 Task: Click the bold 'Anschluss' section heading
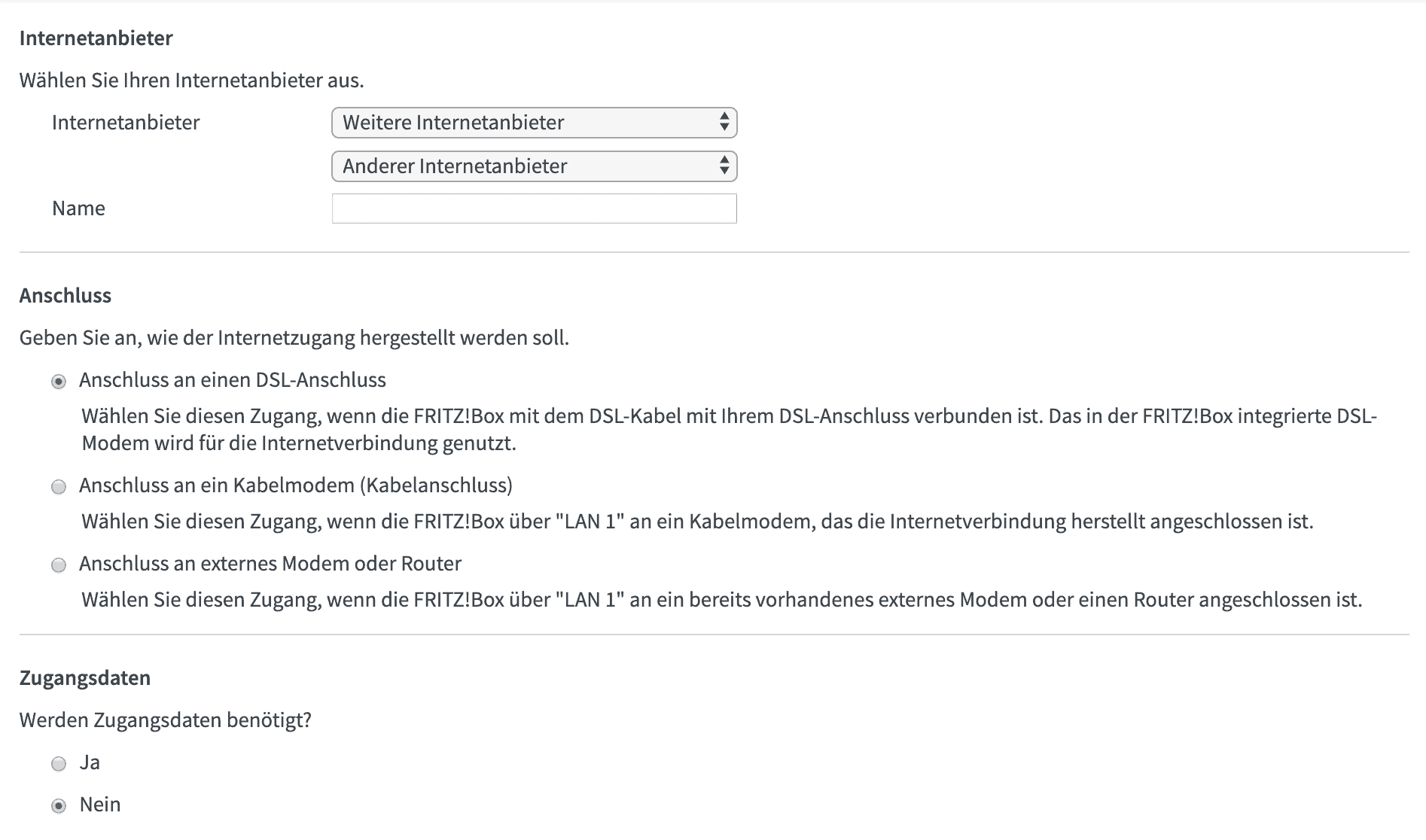(x=66, y=296)
